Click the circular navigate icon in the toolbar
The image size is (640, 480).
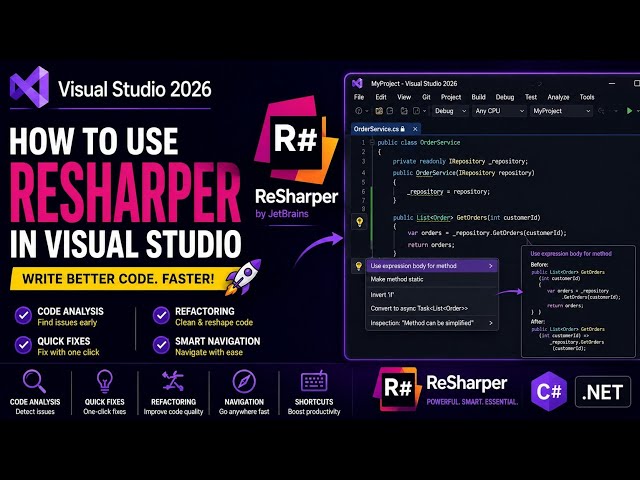pyautogui.click(x=359, y=111)
